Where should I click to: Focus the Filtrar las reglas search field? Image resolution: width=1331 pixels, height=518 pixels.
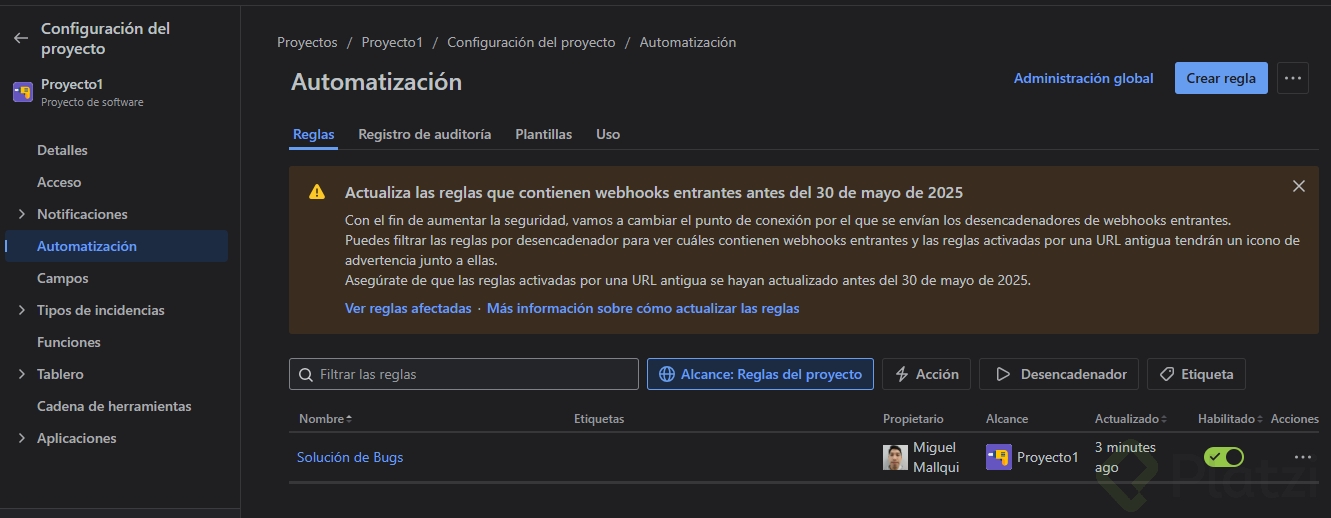coord(464,374)
